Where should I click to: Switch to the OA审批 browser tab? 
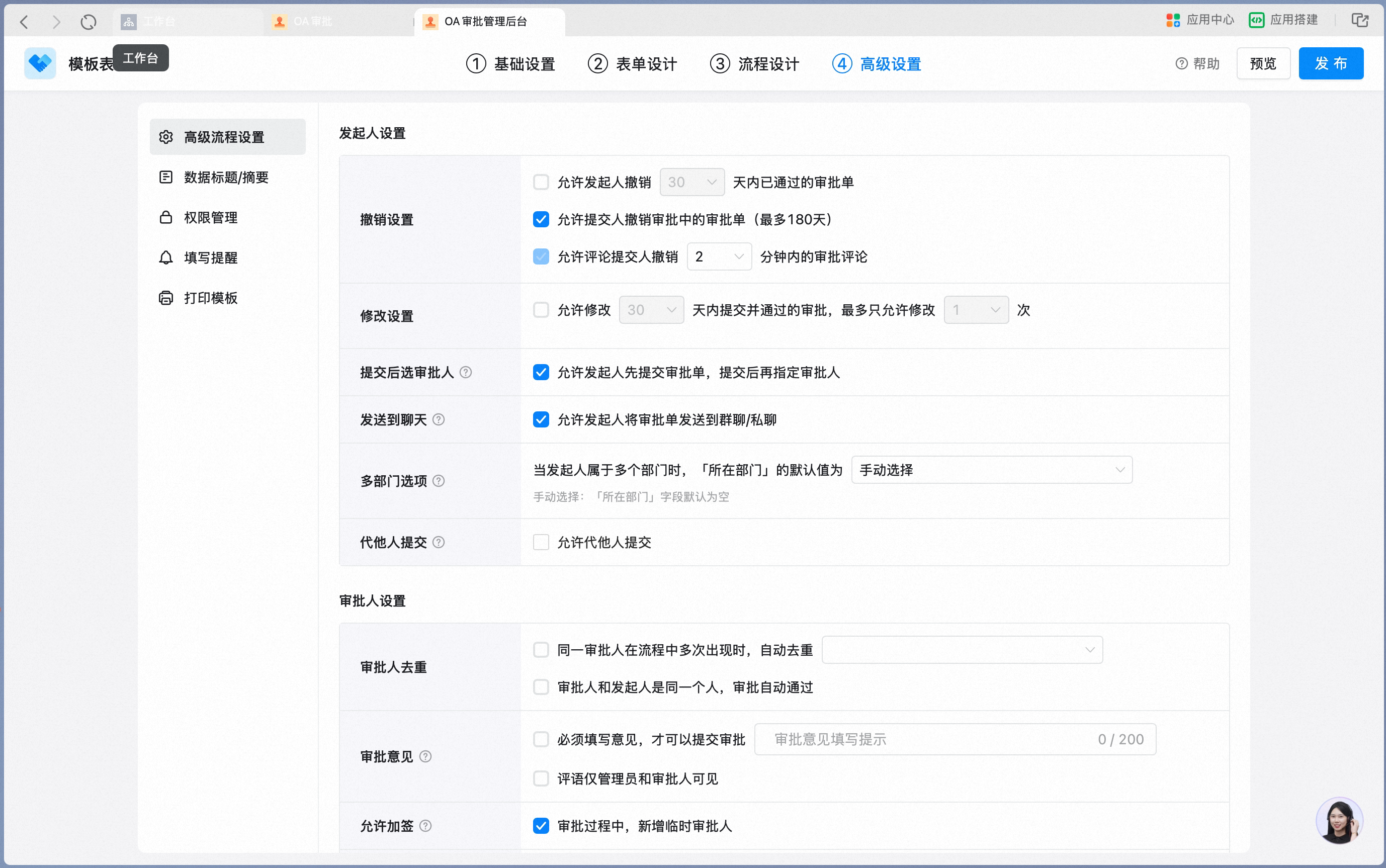tap(338, 22)
